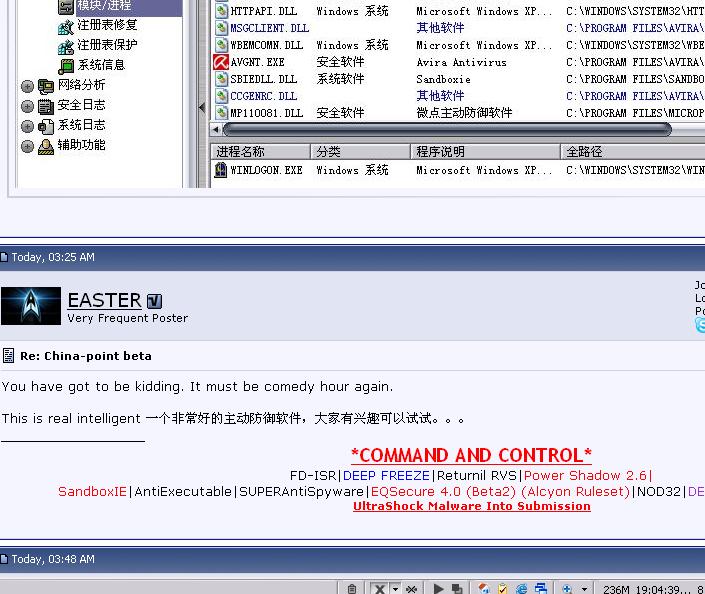705x594 pixels.
Task: Open the EASTER username profile link
Action: 104,300
